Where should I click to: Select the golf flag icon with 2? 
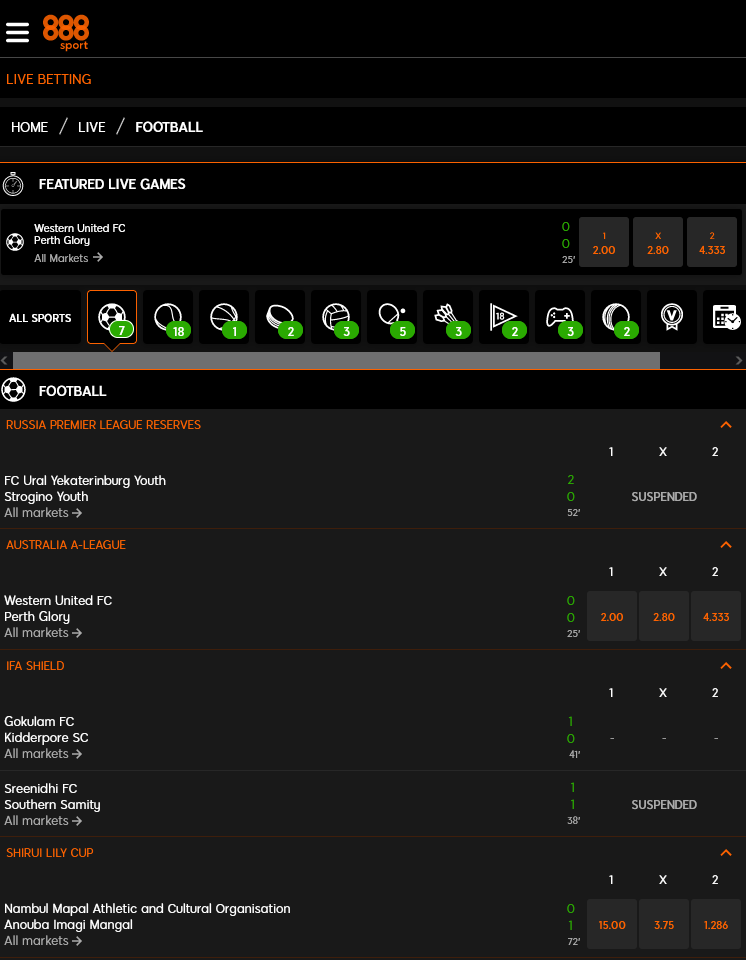tap(504, 317)
